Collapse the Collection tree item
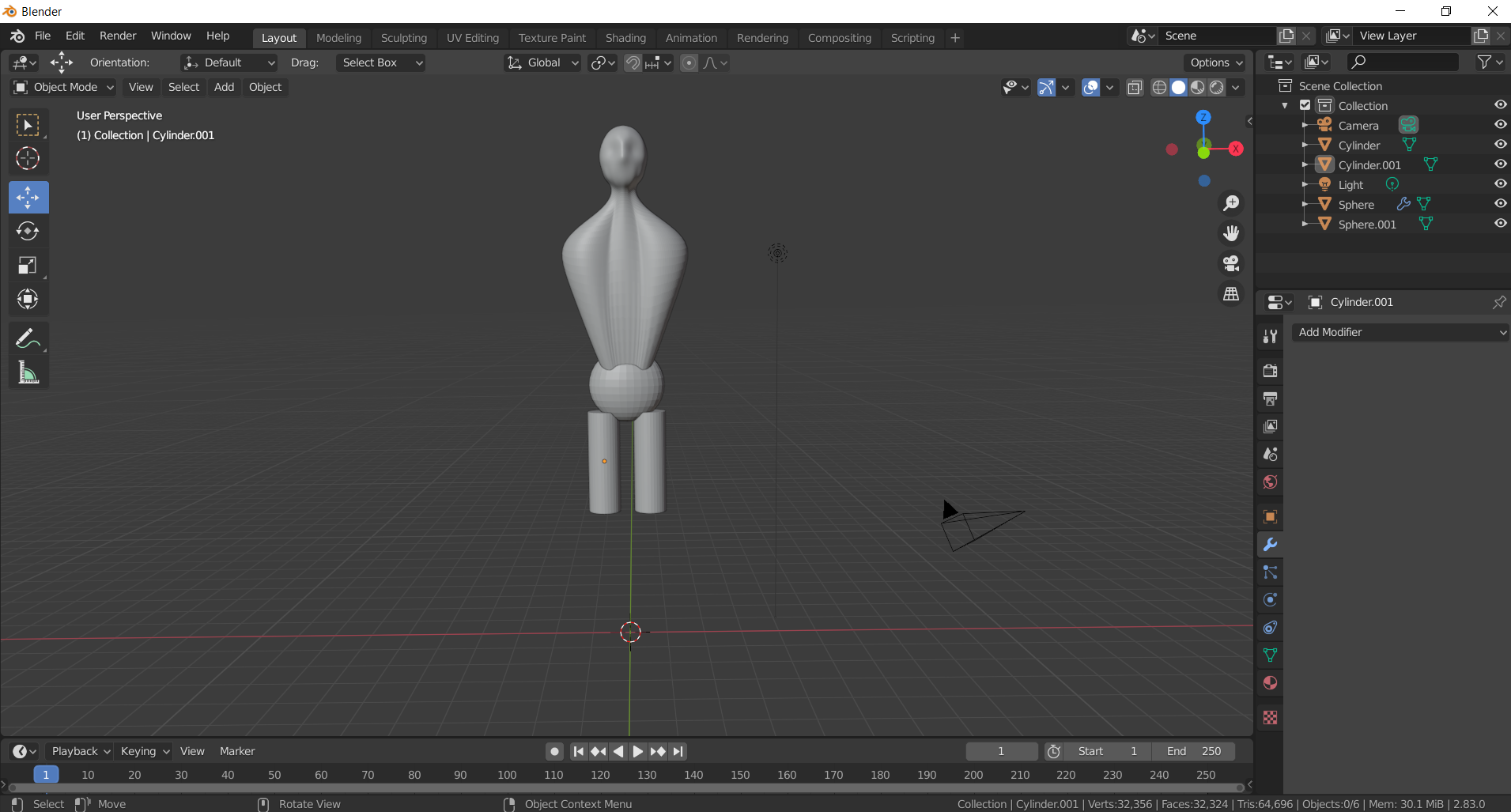The height and width of the screenshot is (812, 1511). 1285,105
